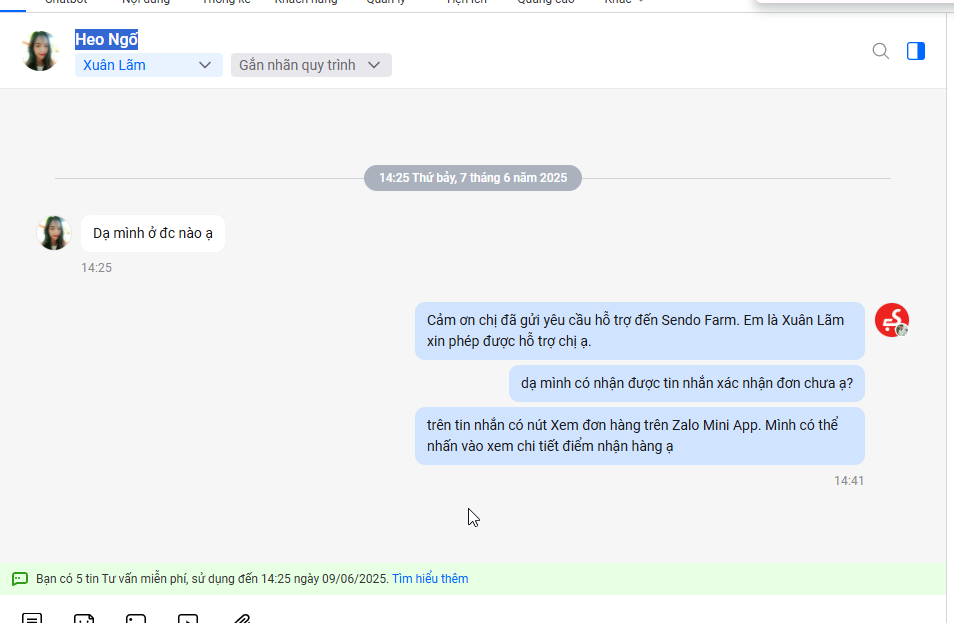Select the reply mentioning Zalo Mini App
This screenshot has height=623, width=954.
point(639,436)
